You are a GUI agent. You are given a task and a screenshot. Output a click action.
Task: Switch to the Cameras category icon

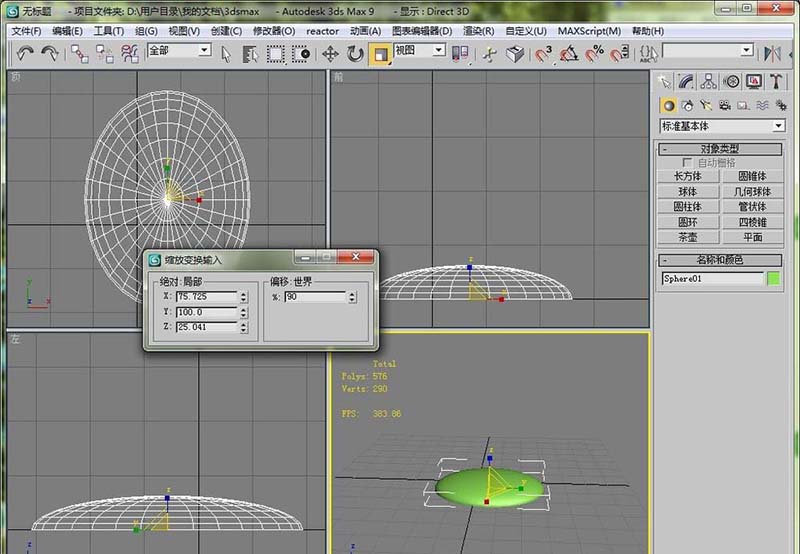pos(724,105)
